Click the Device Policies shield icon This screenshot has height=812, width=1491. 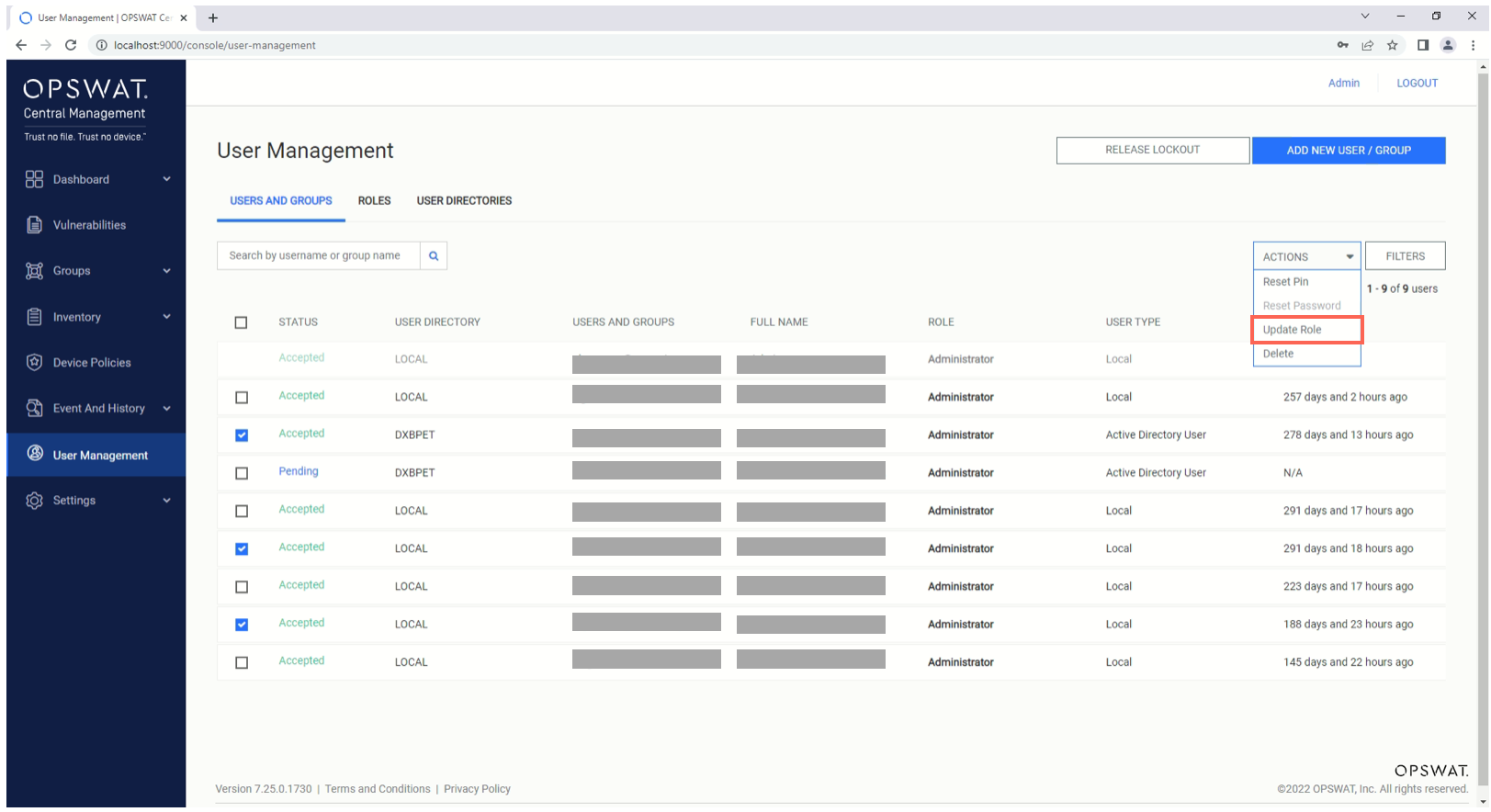click(34, 363)
